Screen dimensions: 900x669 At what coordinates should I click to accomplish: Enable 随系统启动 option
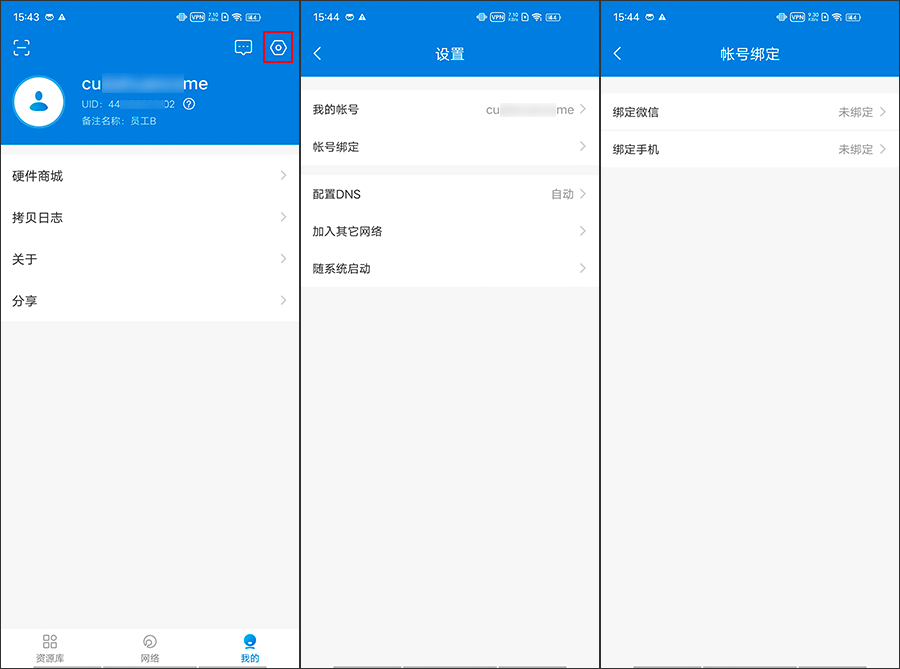coord(450,268)
